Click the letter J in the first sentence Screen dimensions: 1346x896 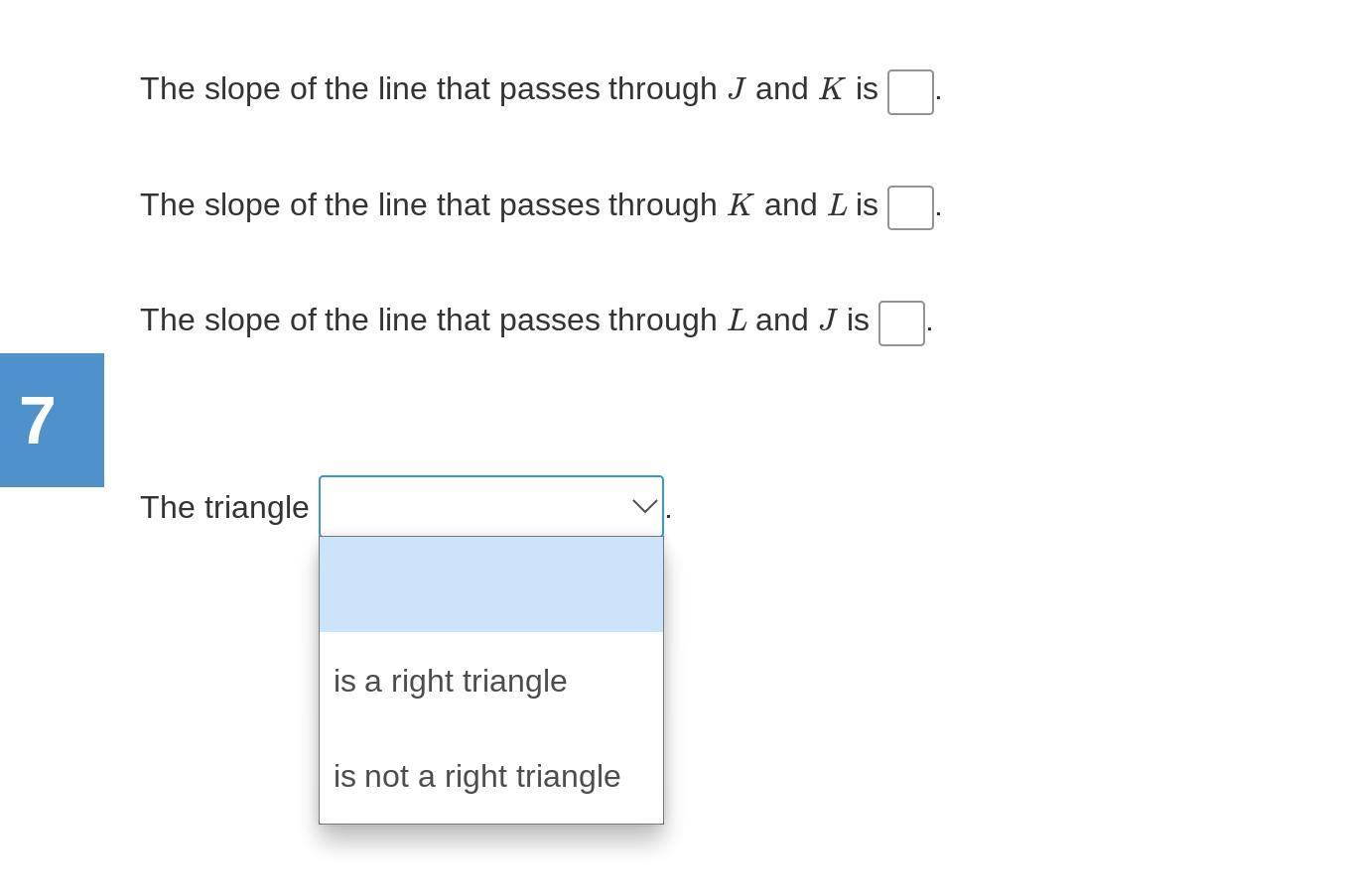pyautogui.click(x=737, y=89)
